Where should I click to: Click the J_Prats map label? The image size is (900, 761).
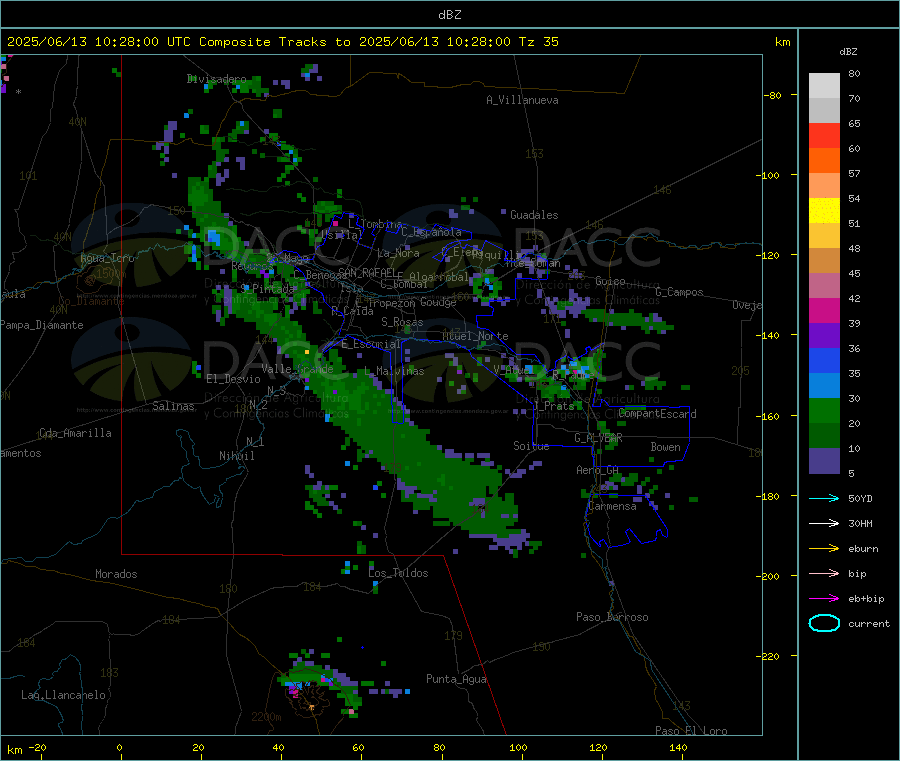[553, 406]
